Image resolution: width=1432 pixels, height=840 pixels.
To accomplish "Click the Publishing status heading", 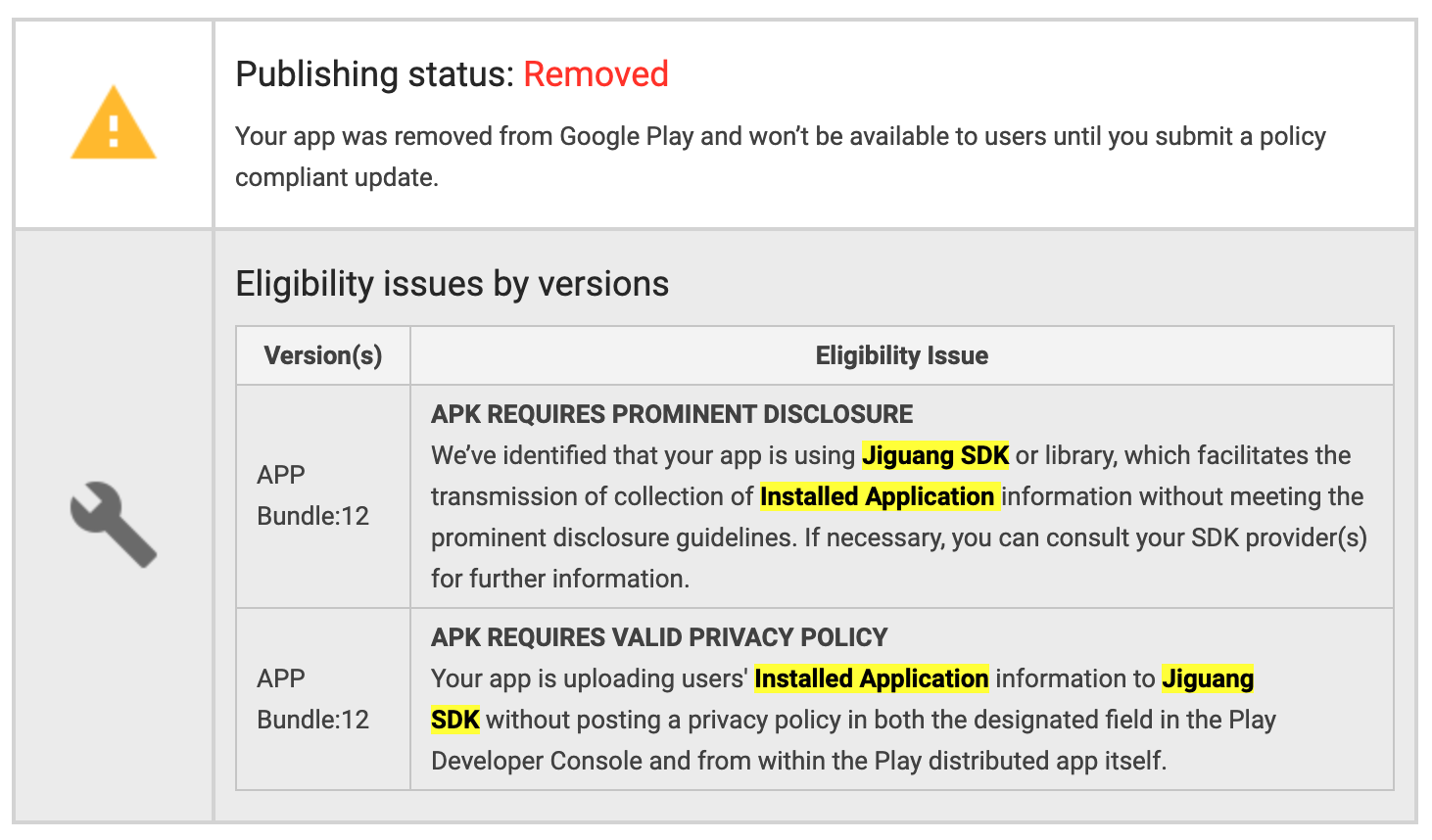I will click(x=372, y=74).
